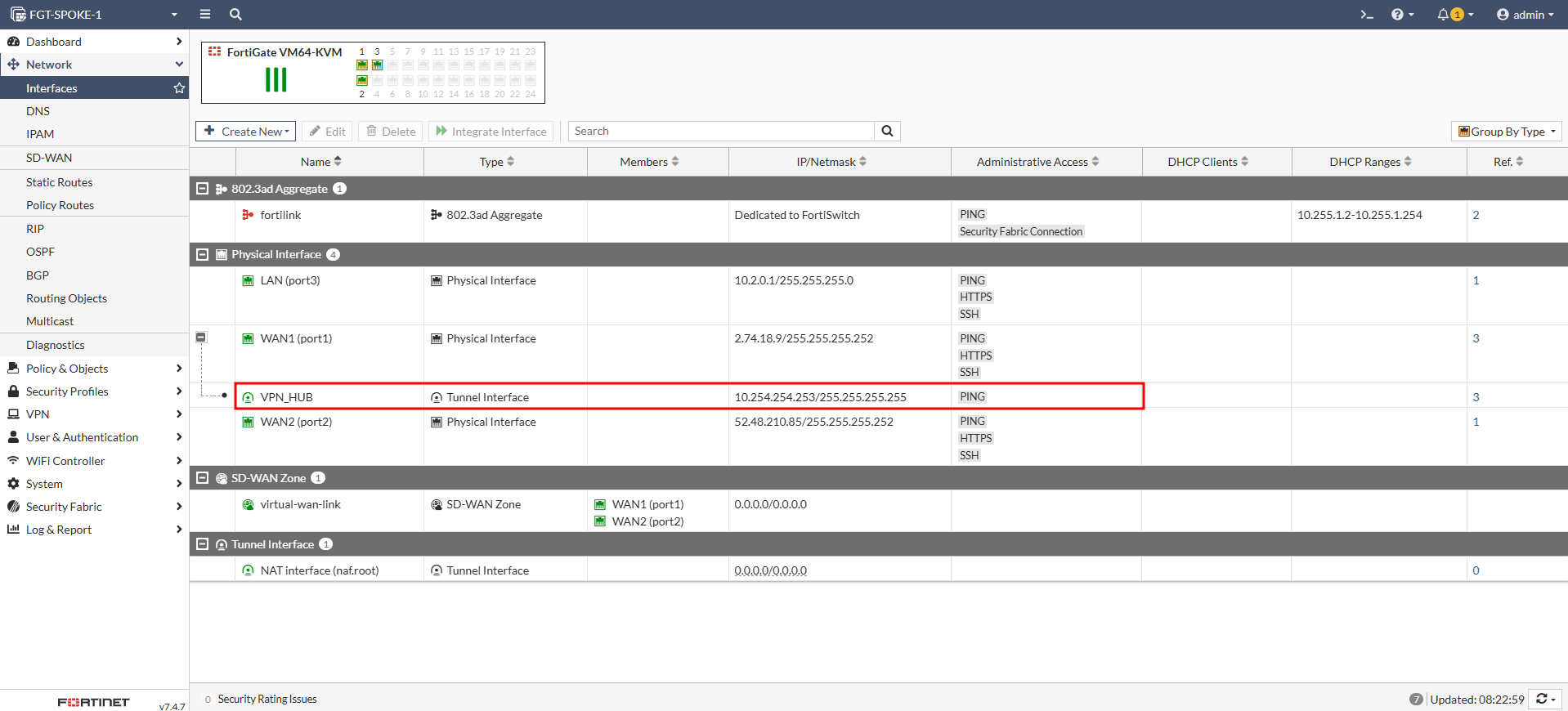Image resolution: width=1568 pixels, height=711 pixels.
Task: Open the FGT-SPOKE-1 device dropdown
Action: coord(94,15)
